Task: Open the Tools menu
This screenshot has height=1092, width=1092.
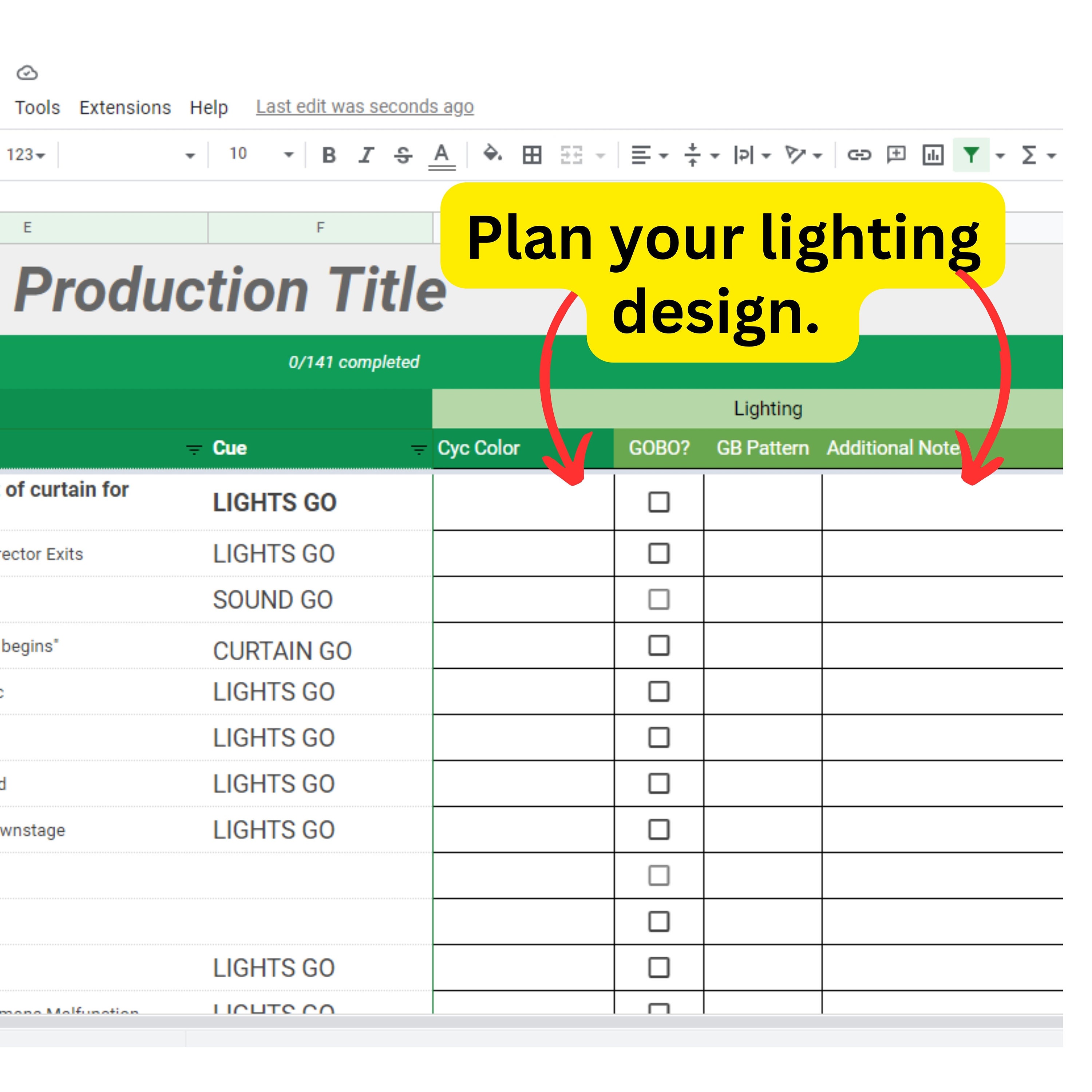Action: point(37,107)
